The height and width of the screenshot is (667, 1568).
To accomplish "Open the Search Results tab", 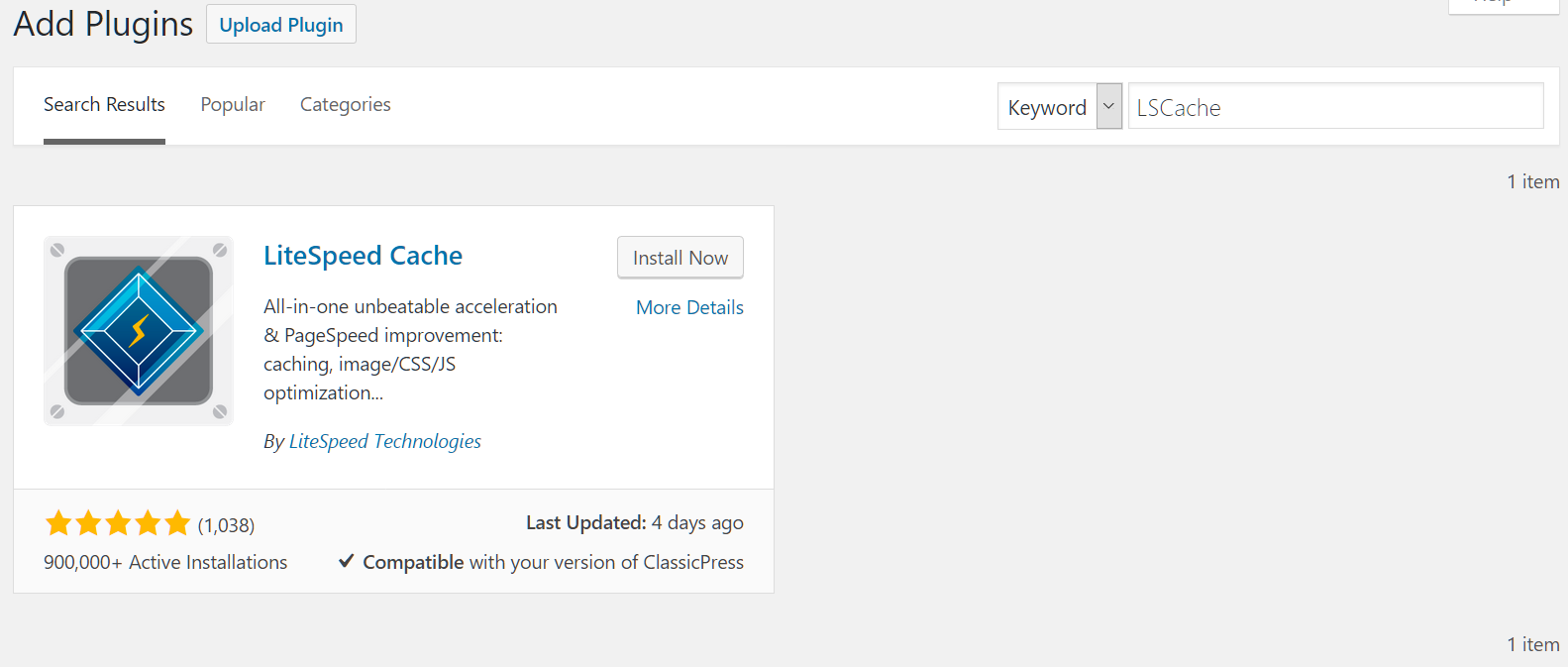I will click(x=104, y=105).
